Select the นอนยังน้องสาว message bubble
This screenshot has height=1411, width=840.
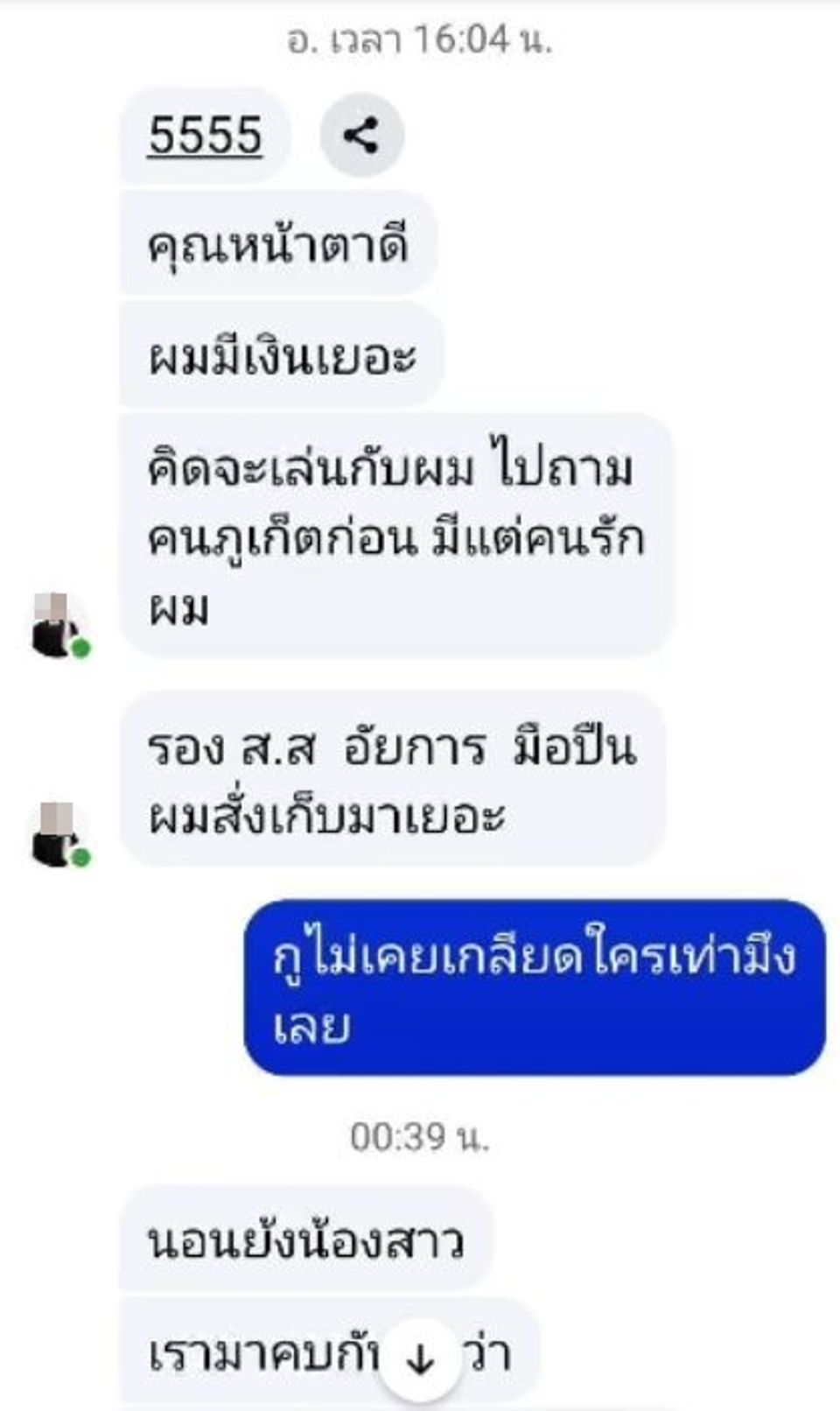[306, 1239]
